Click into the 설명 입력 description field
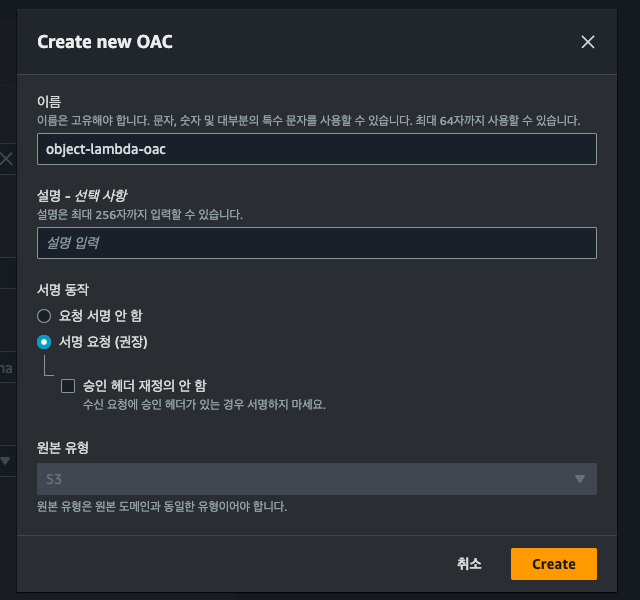Image resolution: width=640 pixels, height=600 pixels. pyautogui.click(x=316, y=243)
